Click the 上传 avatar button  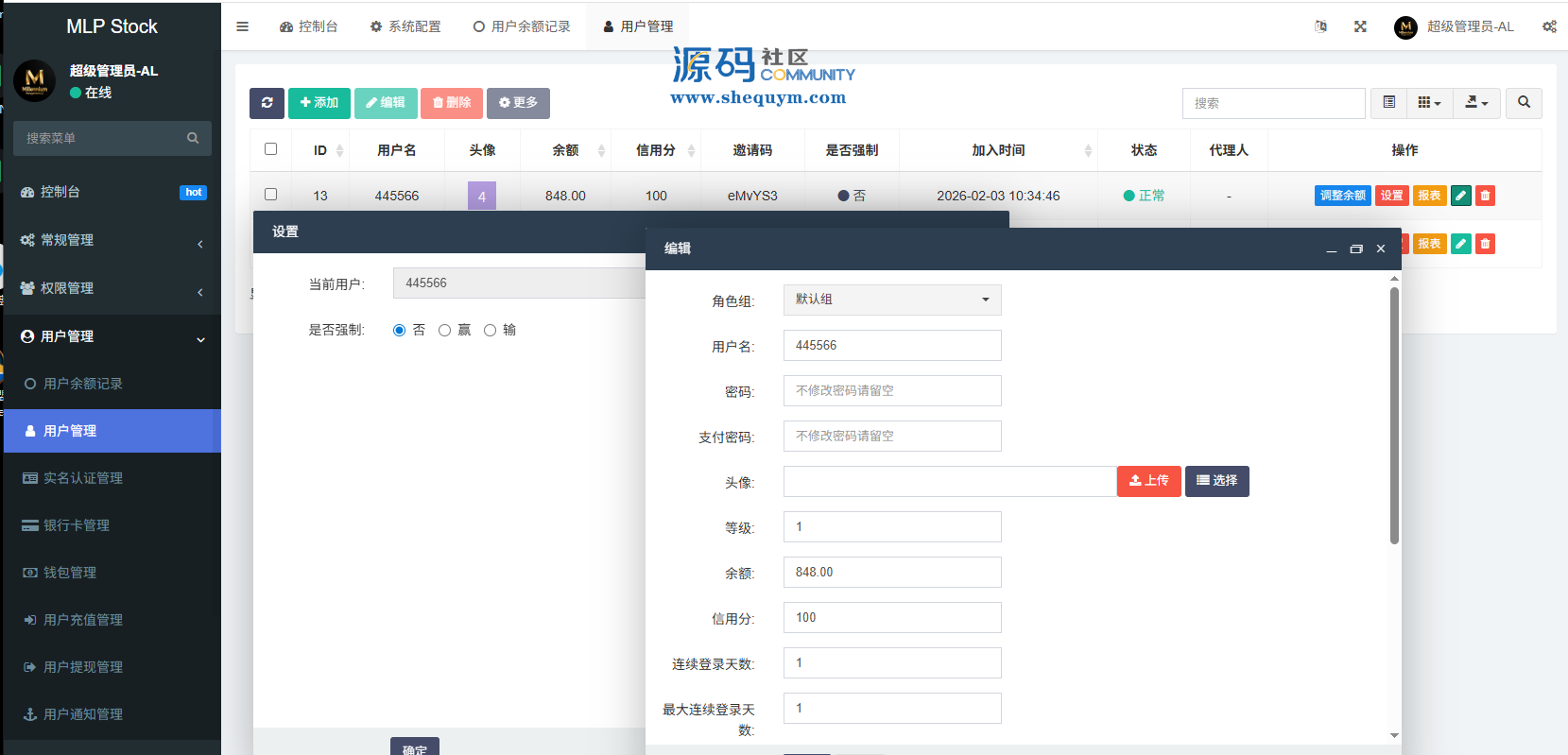click(1148, 481)
